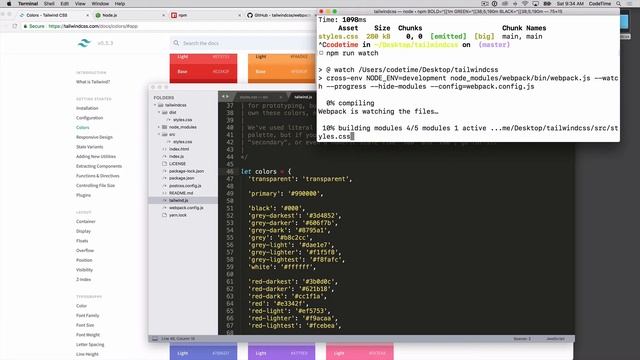Open Spotlight search in menu bar
Viewport: 640px width, 360px height.
(x=619, y=4)
